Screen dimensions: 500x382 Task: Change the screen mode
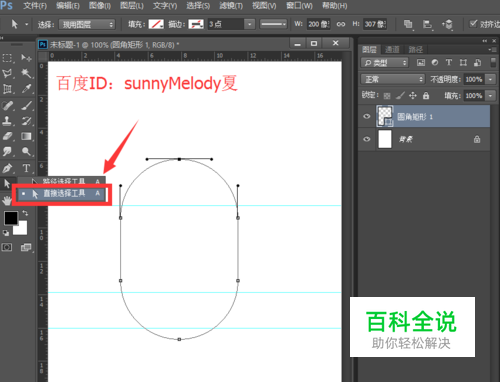(26, 247)
